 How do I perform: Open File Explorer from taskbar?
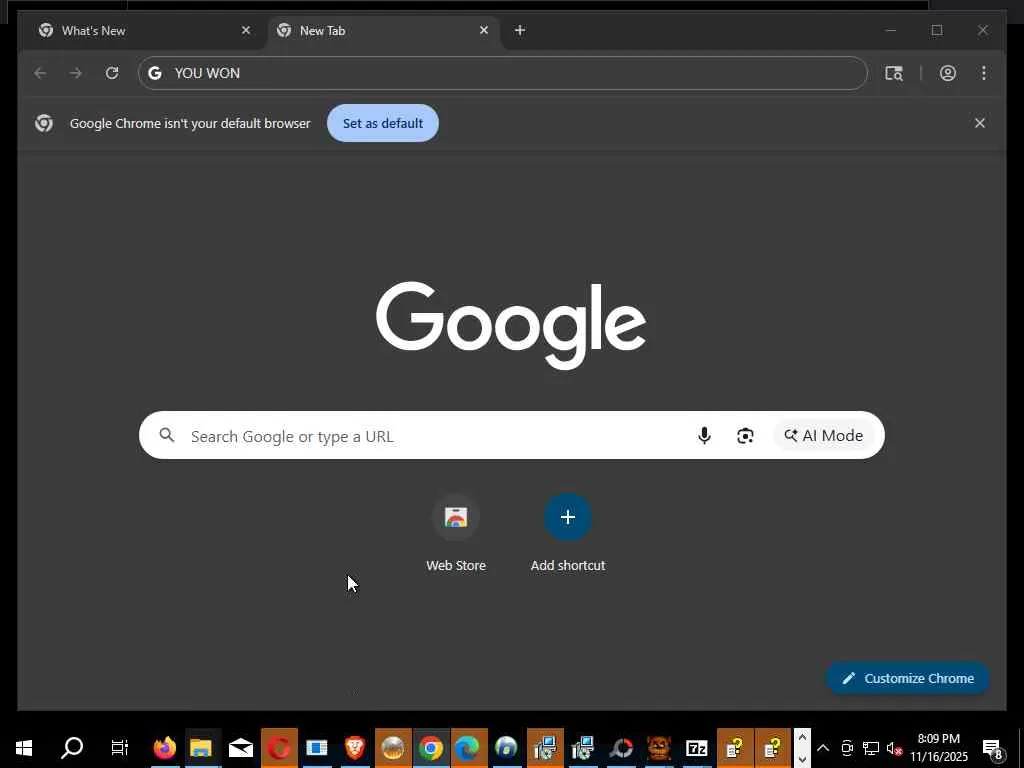pyautogui.click(x=202, y=748)
